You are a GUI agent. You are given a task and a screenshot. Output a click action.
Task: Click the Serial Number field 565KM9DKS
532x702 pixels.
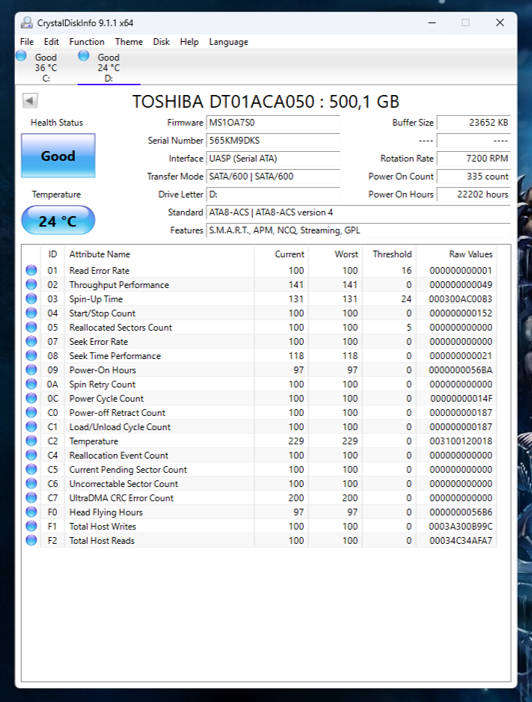click(x=273, y=141)
